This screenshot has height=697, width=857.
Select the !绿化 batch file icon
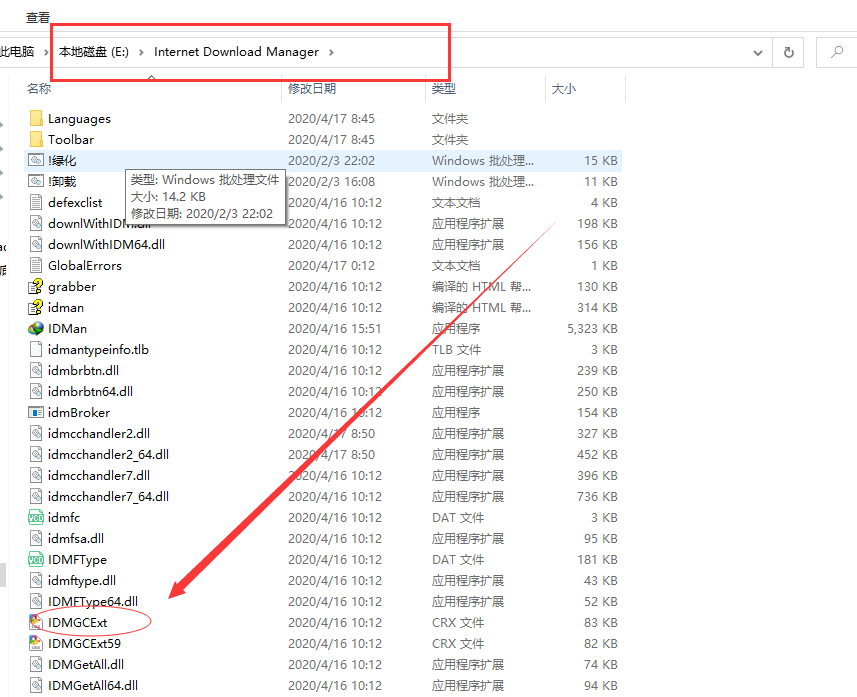click(36, 160)
